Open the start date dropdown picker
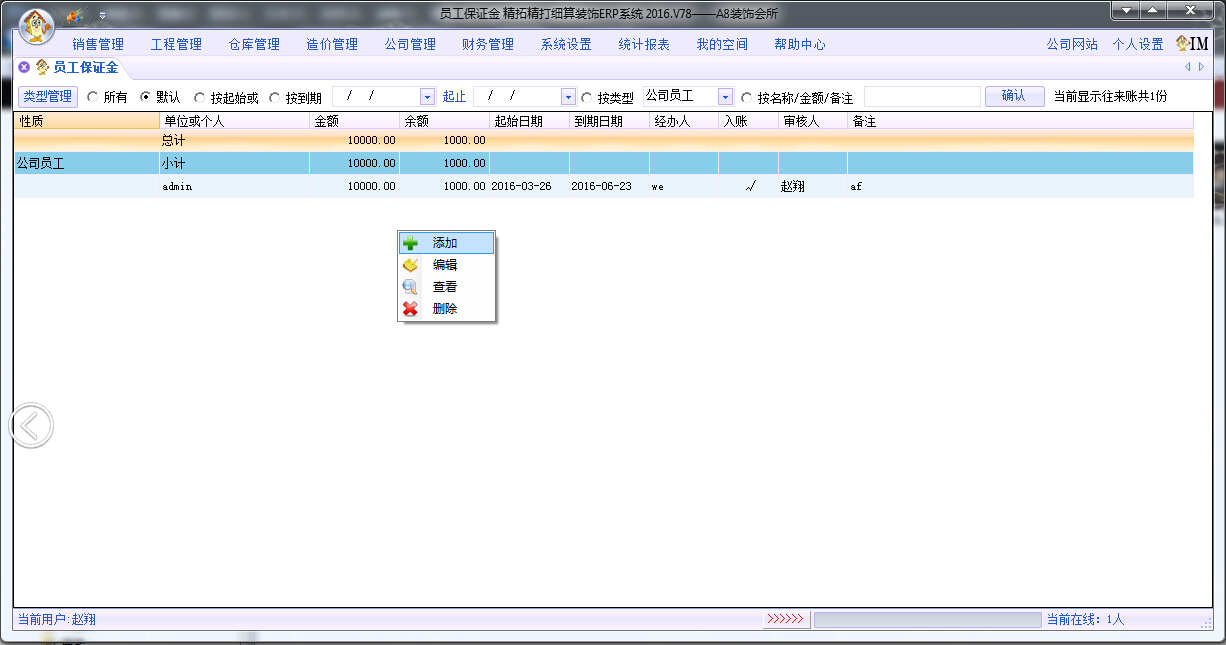The image size is (1226, 645). [x=428, y=97]
